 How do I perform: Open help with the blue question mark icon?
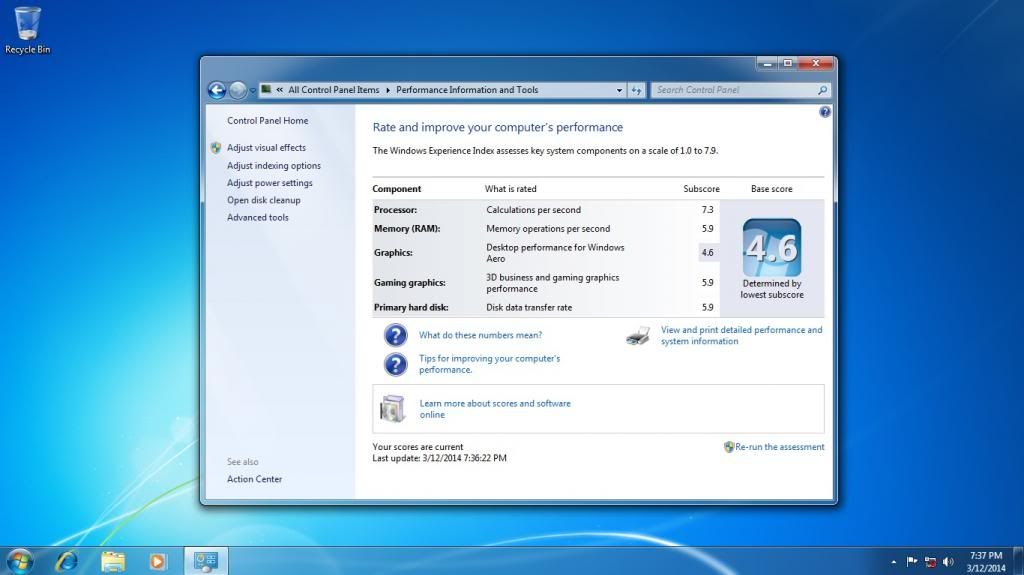click(825, 112)
